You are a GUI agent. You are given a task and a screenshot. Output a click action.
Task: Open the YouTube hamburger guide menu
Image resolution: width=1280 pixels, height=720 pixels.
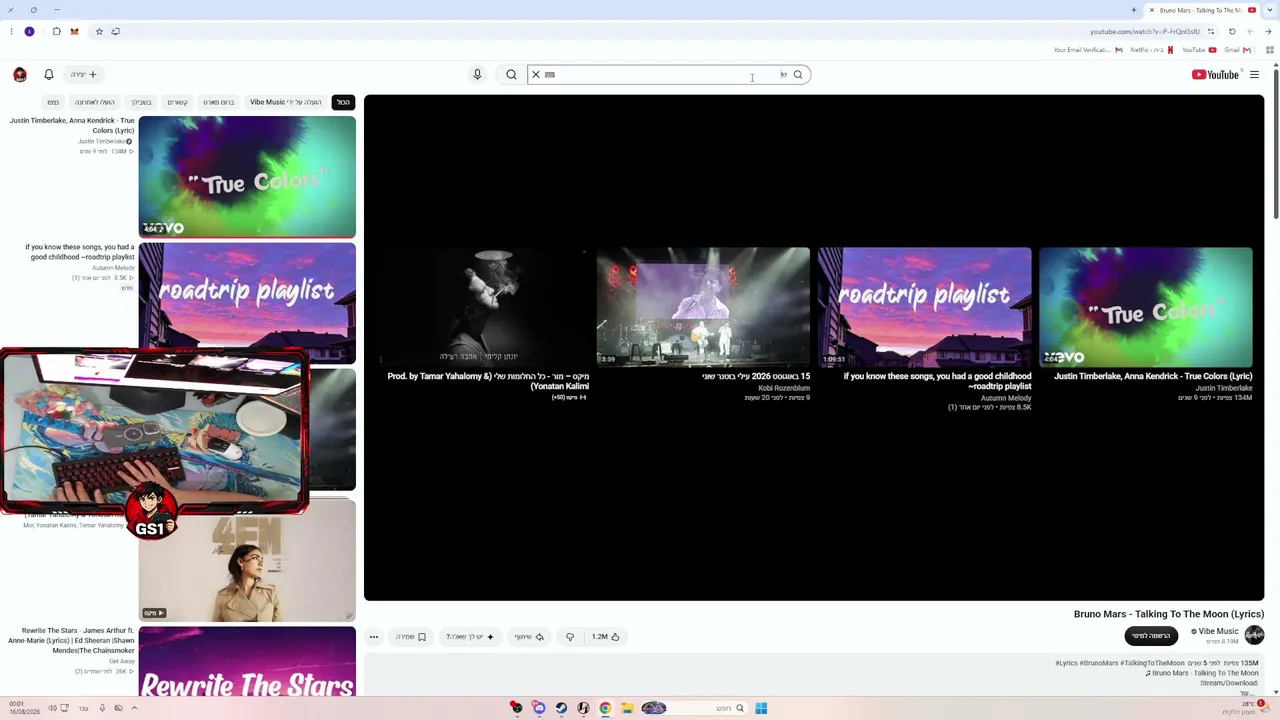coord(1254,74)
